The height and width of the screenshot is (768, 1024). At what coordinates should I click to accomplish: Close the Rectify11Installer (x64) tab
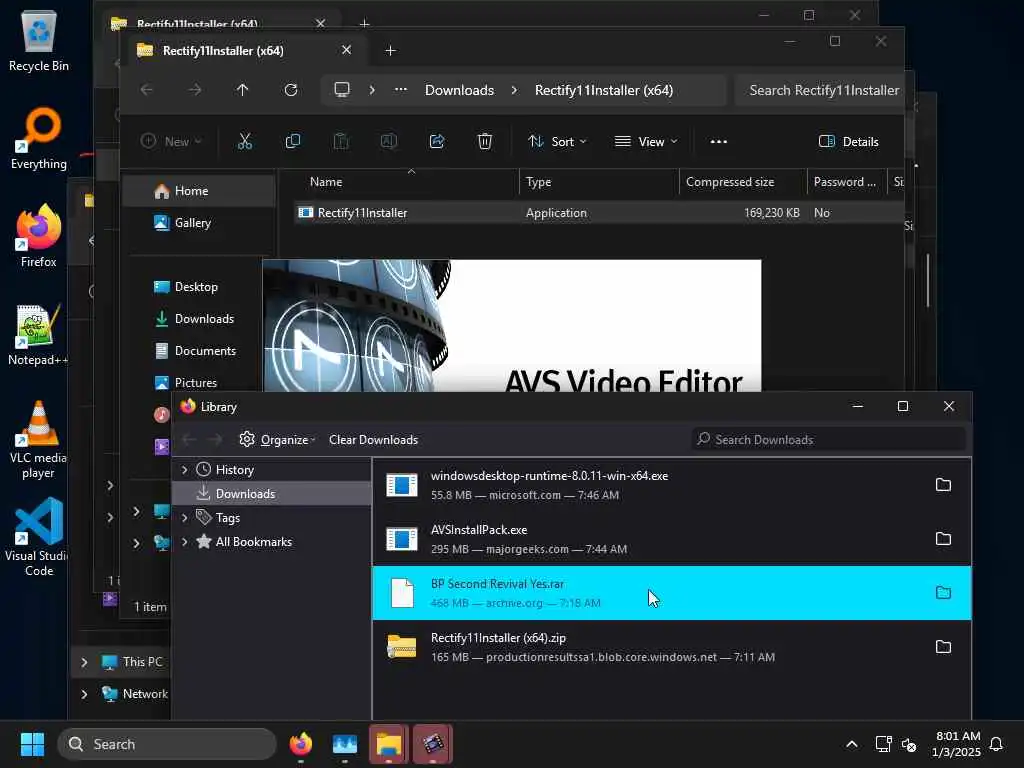click(x=346, y=50)
